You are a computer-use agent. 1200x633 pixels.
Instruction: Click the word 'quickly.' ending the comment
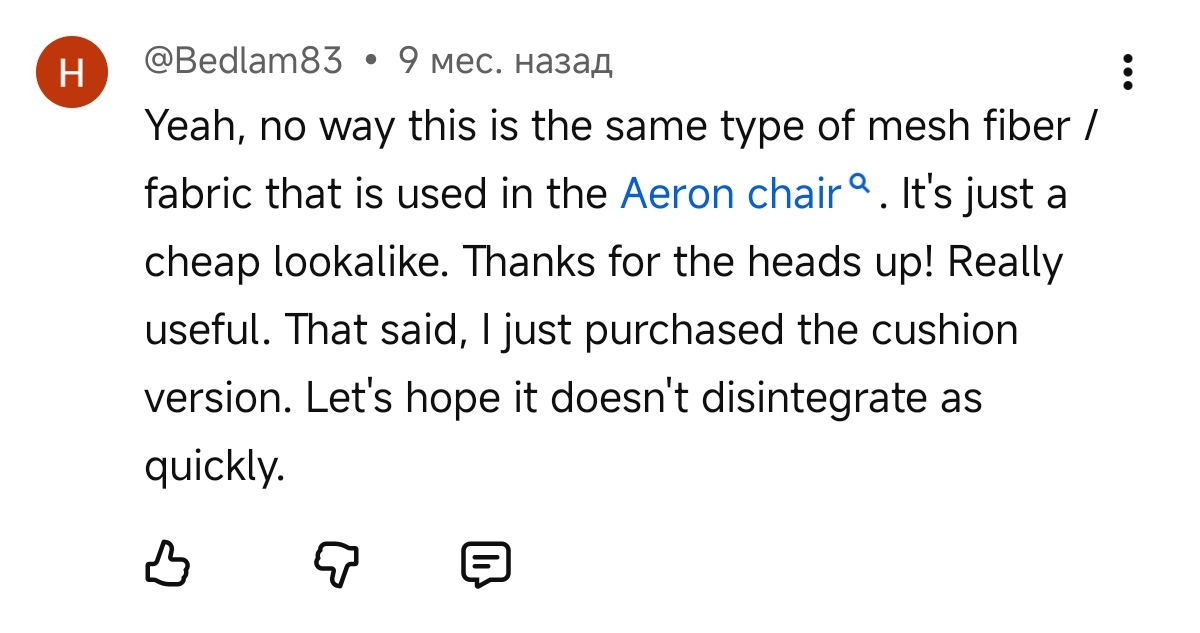215,466
